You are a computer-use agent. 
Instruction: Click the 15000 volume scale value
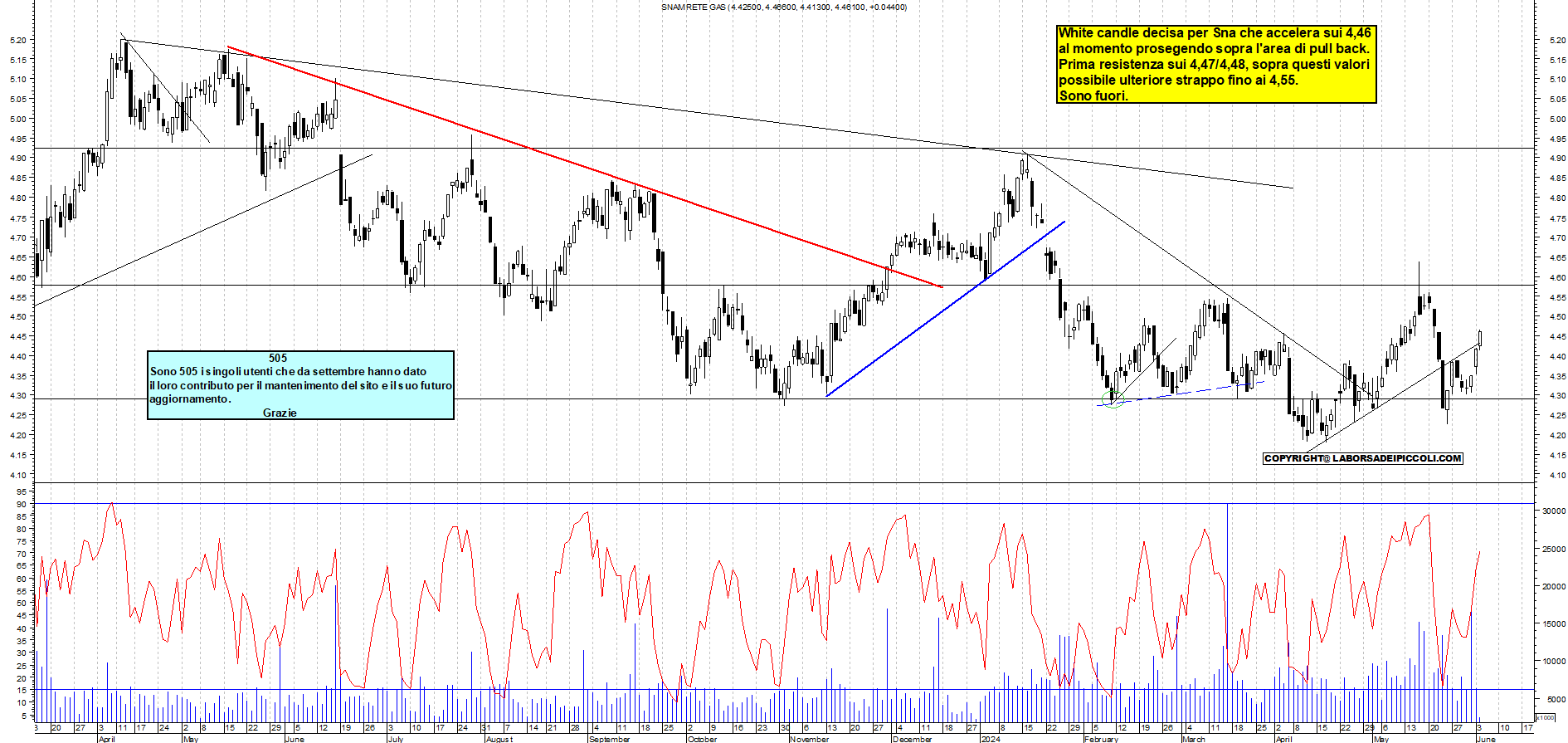point(1553,623)
